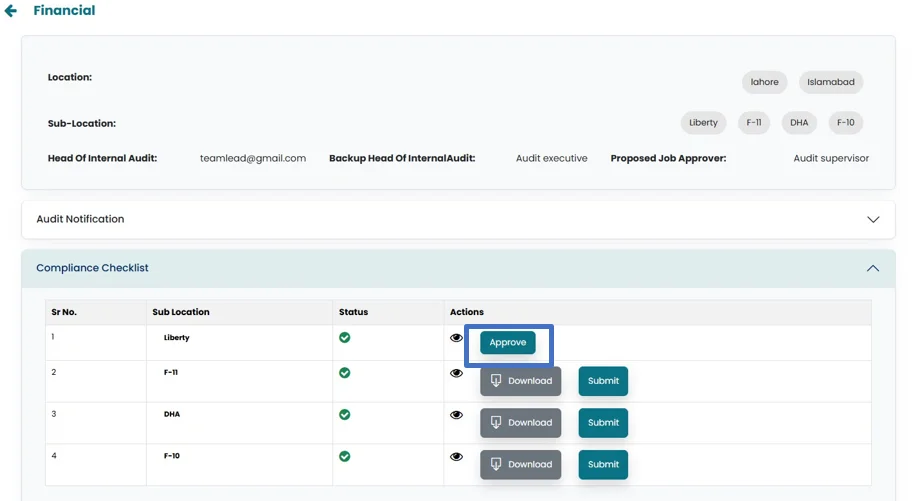This screenshot has height=501, width=912.
Task: Click green status check for DHA
Action: 345,415
